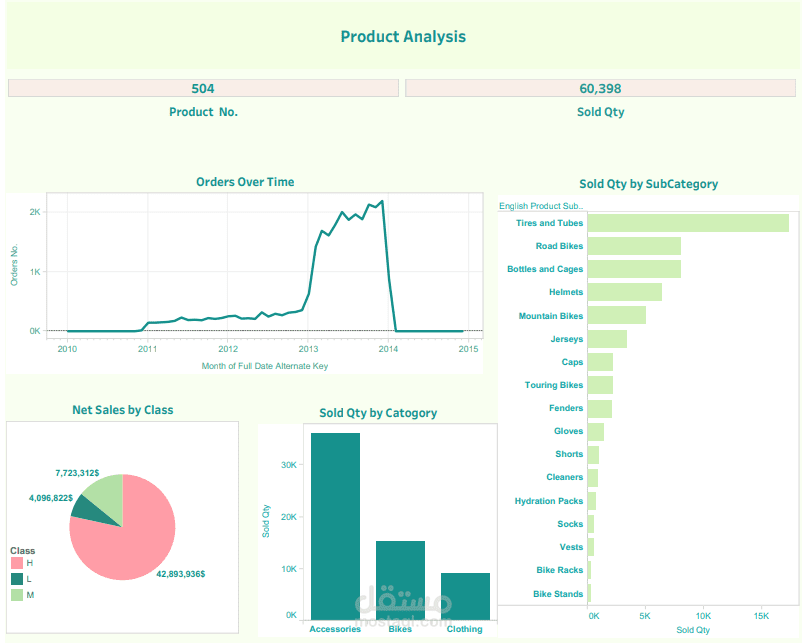Click the 7,723,312$ pie label
This screenshot has width=807, height=643.
click(x=77, y=473)
